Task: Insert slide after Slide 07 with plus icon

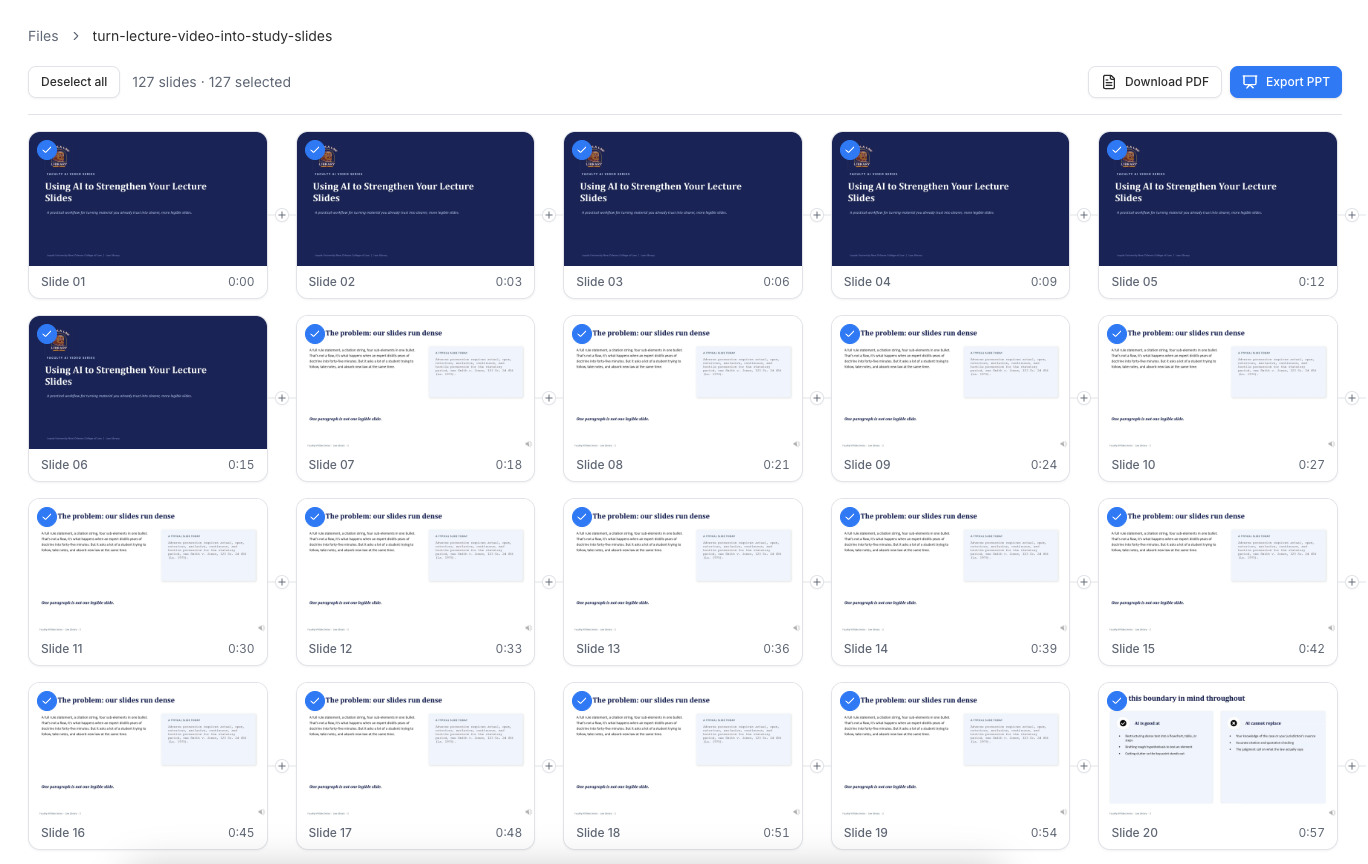Action: coord(549,398)
